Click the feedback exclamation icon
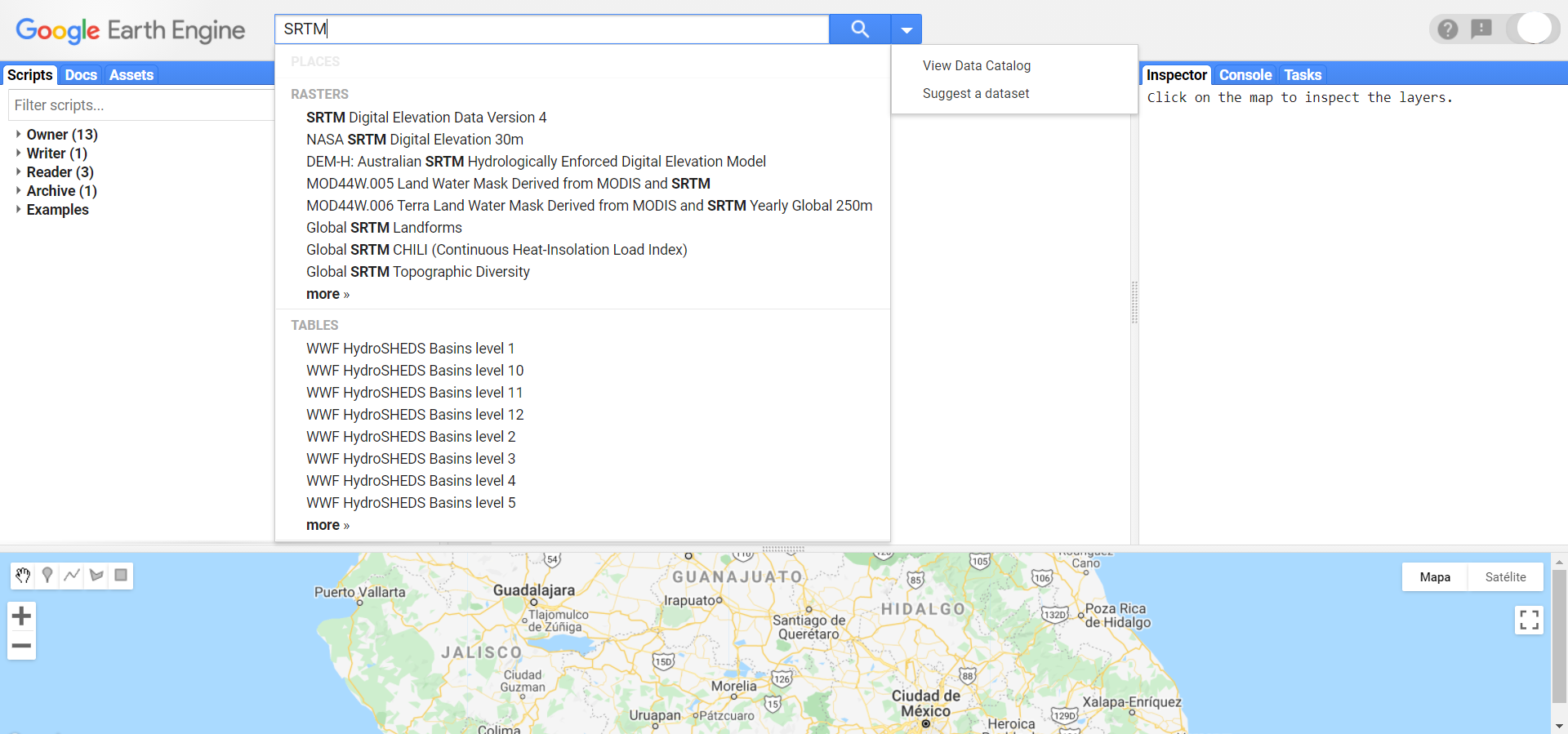This screenshot has height=734, width=1568. point(1481,29)
